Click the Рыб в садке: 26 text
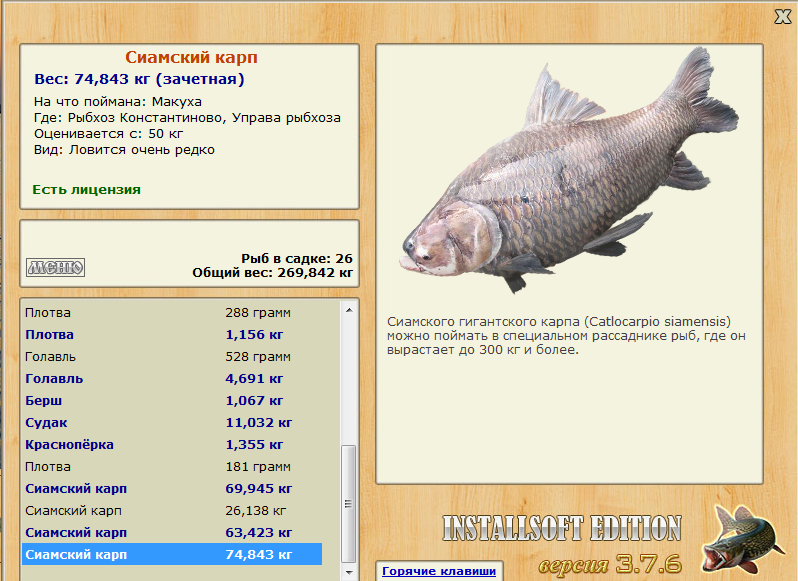798x581 pixels. pos(297,258)
